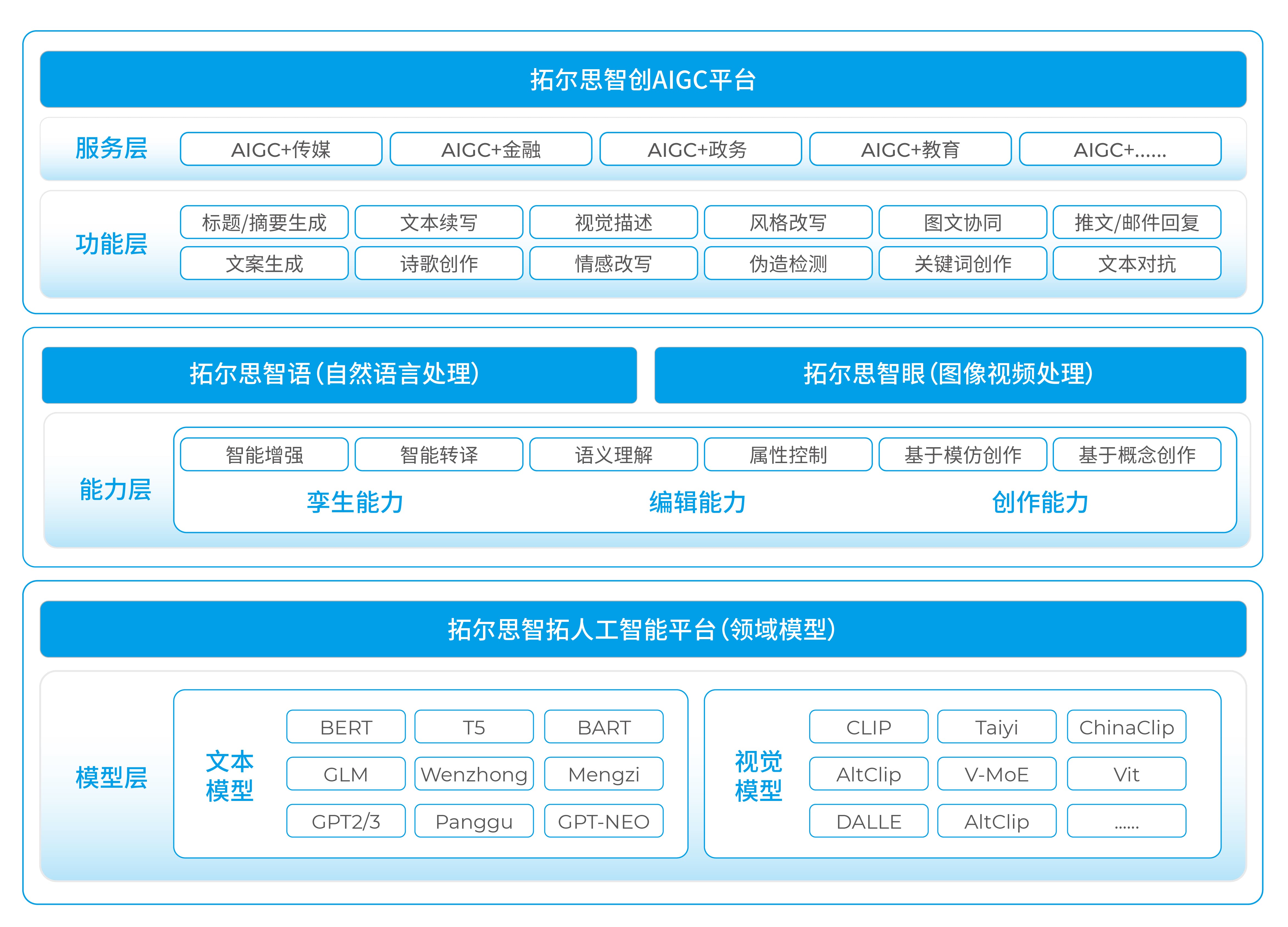The image size is (1288, 927).
Task: Select the Wenzhong text model
Action: pos(474,774)
